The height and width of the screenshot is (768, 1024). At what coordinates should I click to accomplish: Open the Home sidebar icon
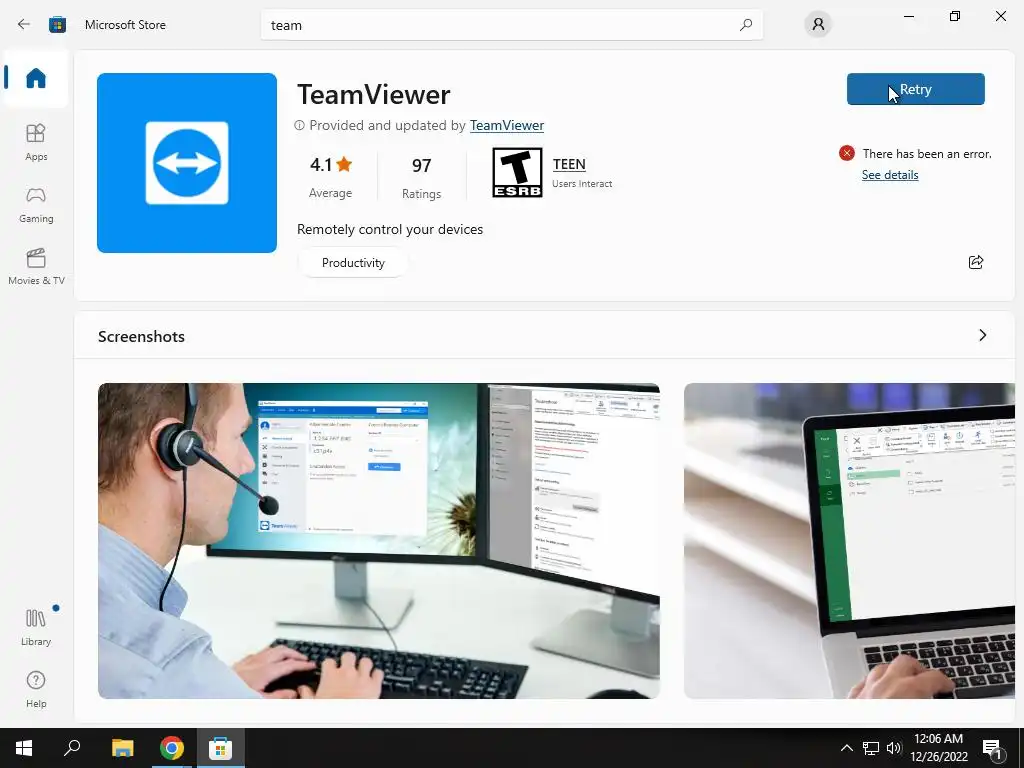(x=36, y=78)
